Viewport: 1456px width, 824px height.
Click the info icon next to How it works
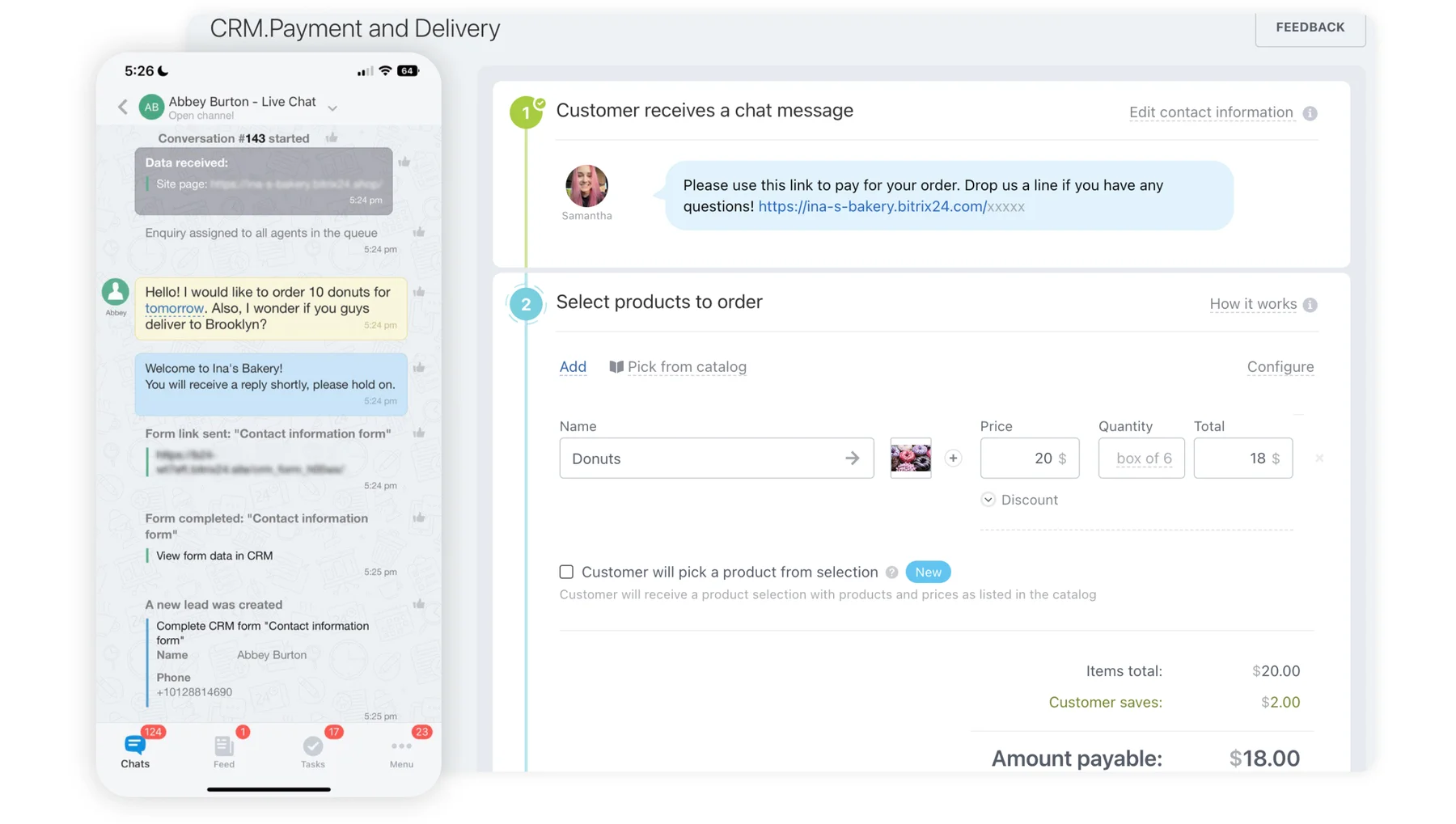click(x=1310, y=305)
